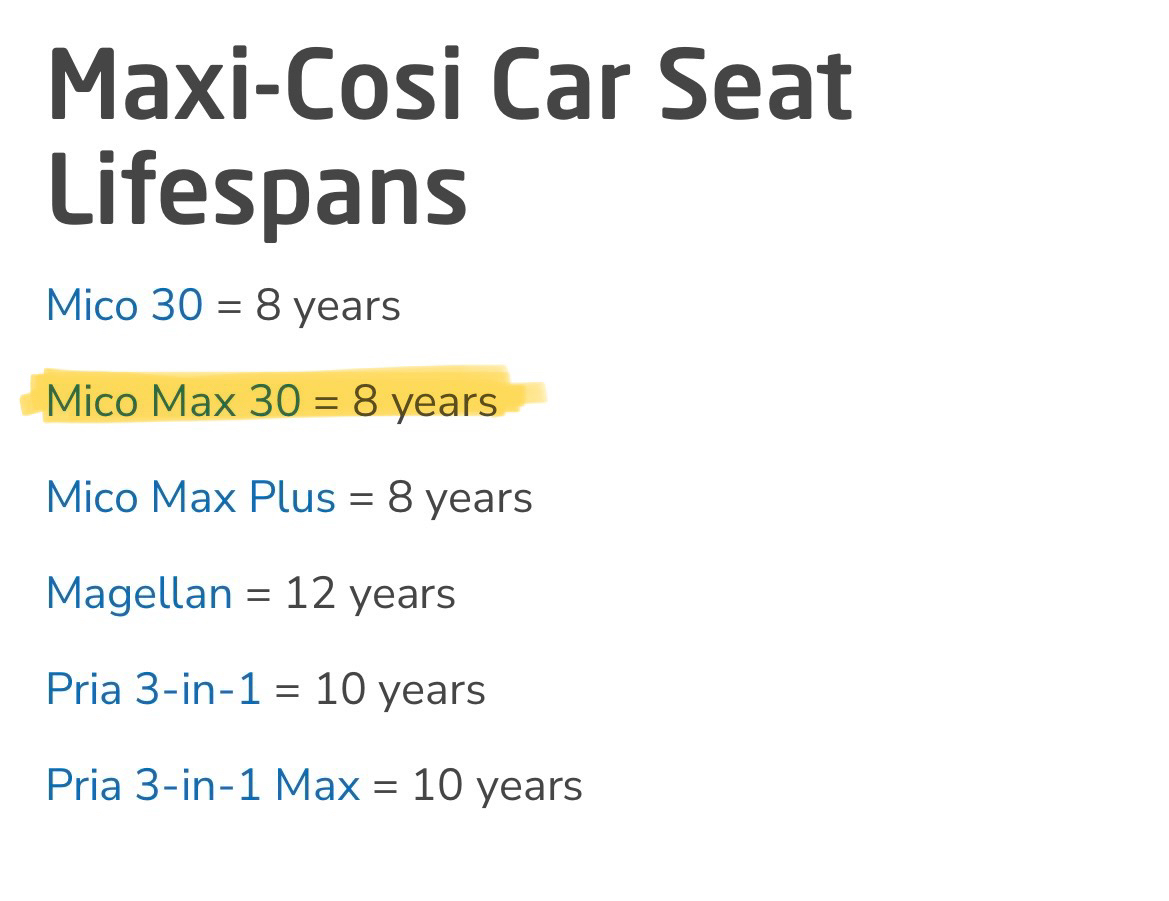Visit the Pria 3-in-1 Max link
This screenshot has height=901, width=1169.
203,785
